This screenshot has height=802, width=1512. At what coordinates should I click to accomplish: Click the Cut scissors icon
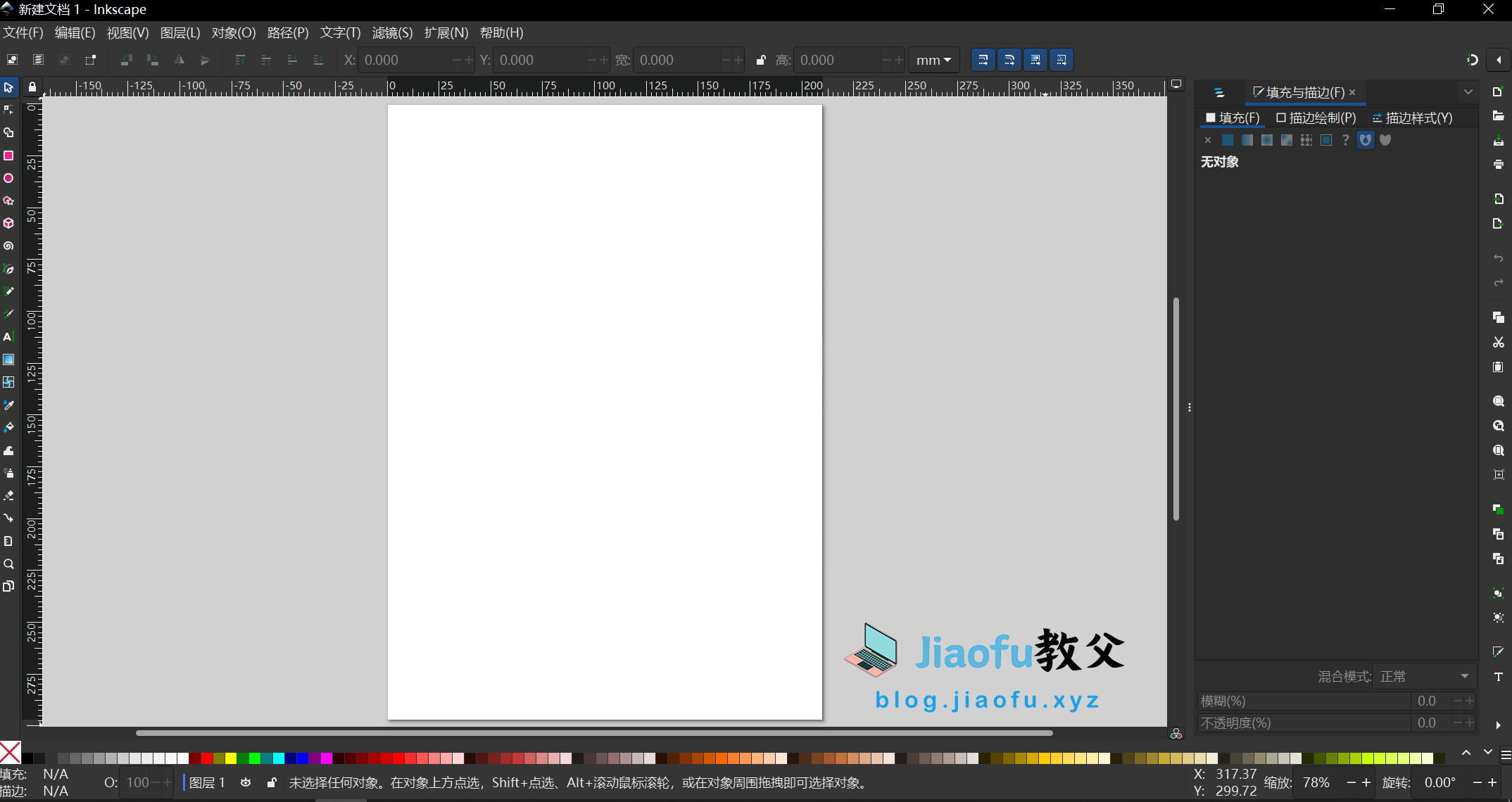tap(1498, 342)
